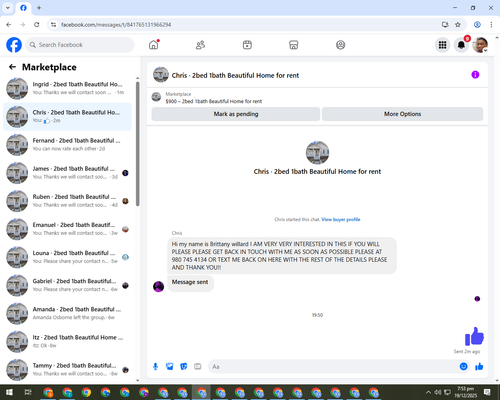Image resolution: width=500 pixels, height=400 pixels.
Task: Open Itz's conversation
Action: coord(67,341)
